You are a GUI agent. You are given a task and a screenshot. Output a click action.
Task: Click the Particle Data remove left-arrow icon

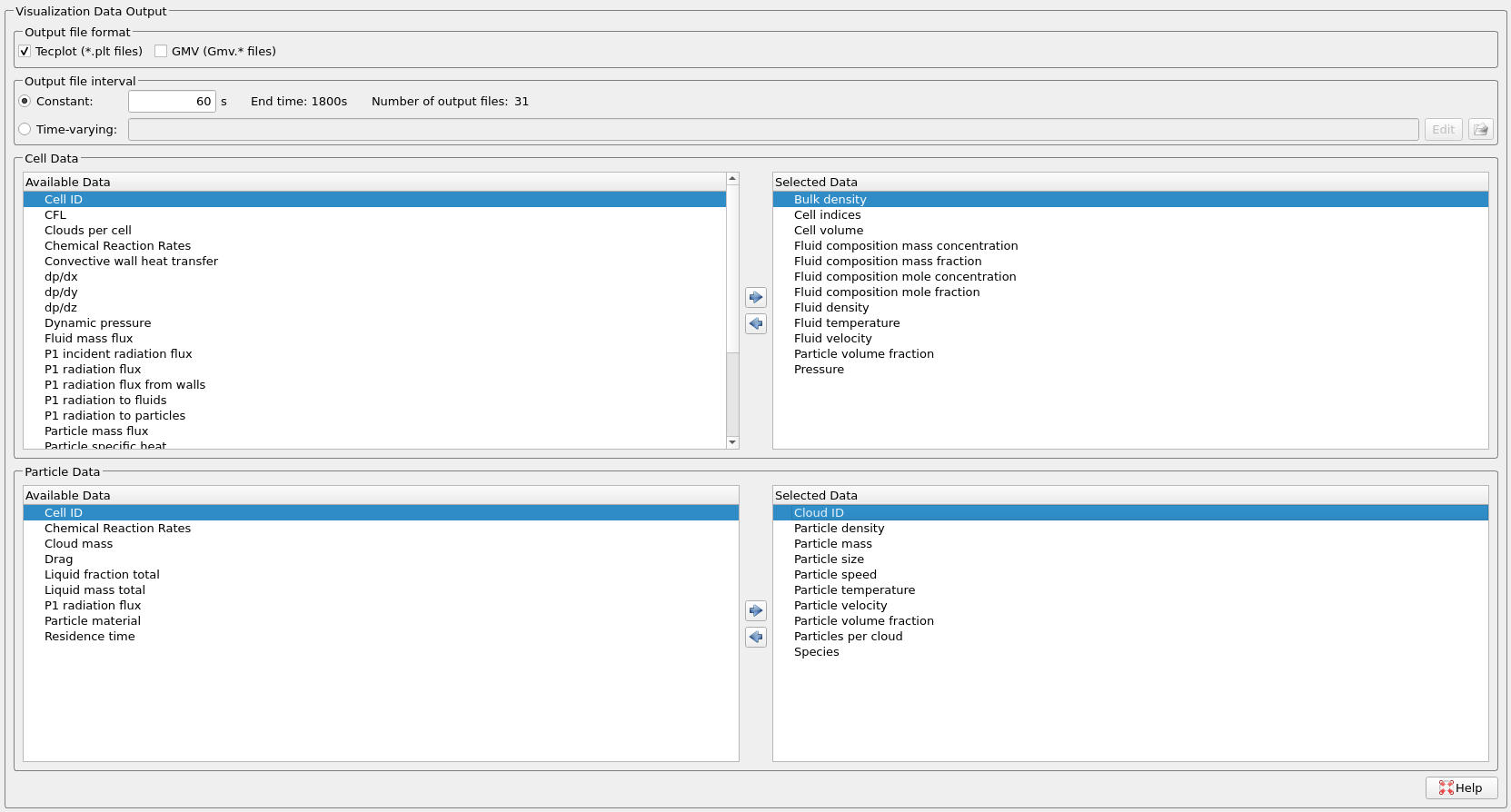755,637
